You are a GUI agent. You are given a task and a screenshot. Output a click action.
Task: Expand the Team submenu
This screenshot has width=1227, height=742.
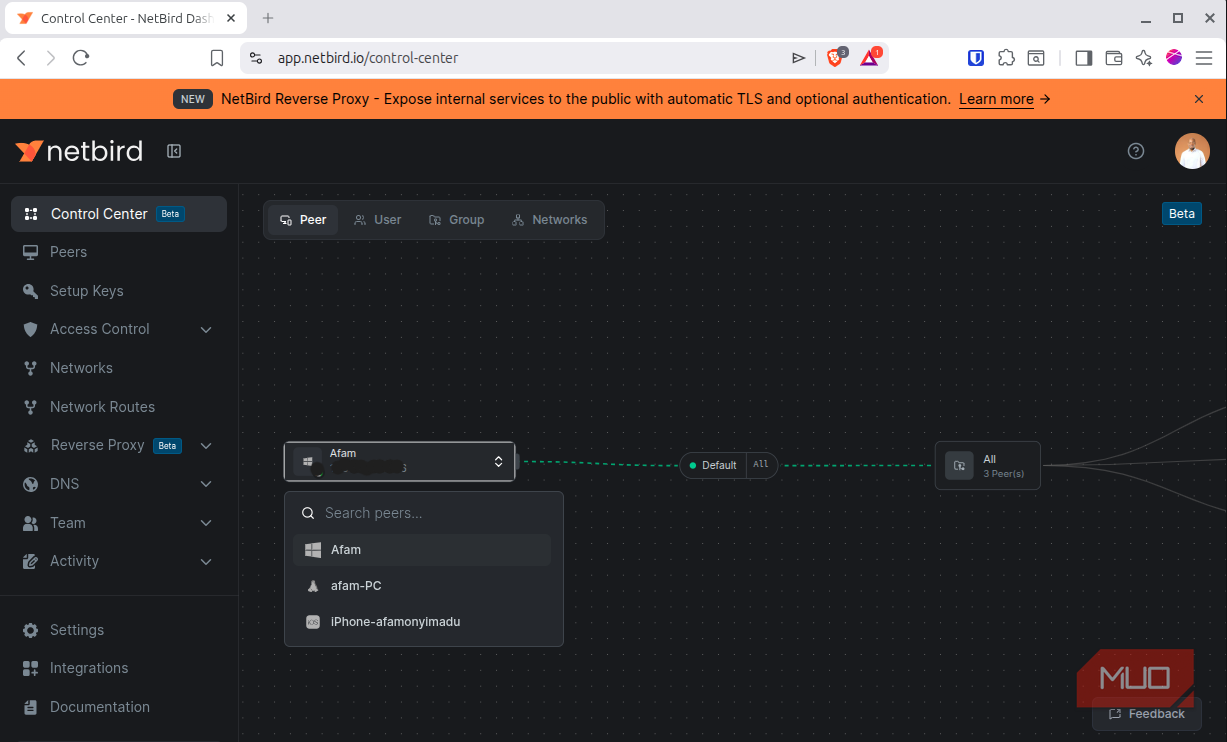[206, 523]
